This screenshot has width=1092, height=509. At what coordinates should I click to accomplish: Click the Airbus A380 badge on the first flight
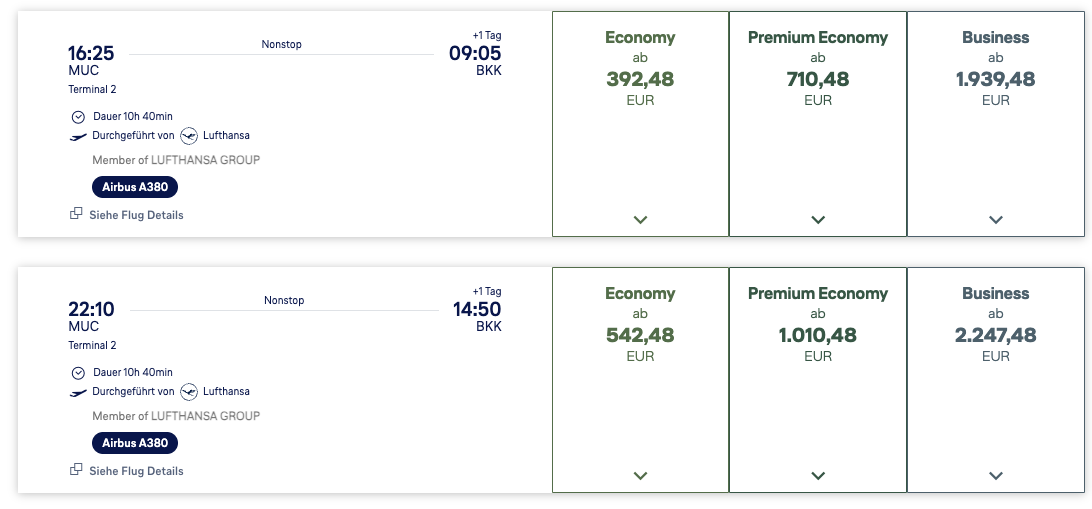(135, 187)
